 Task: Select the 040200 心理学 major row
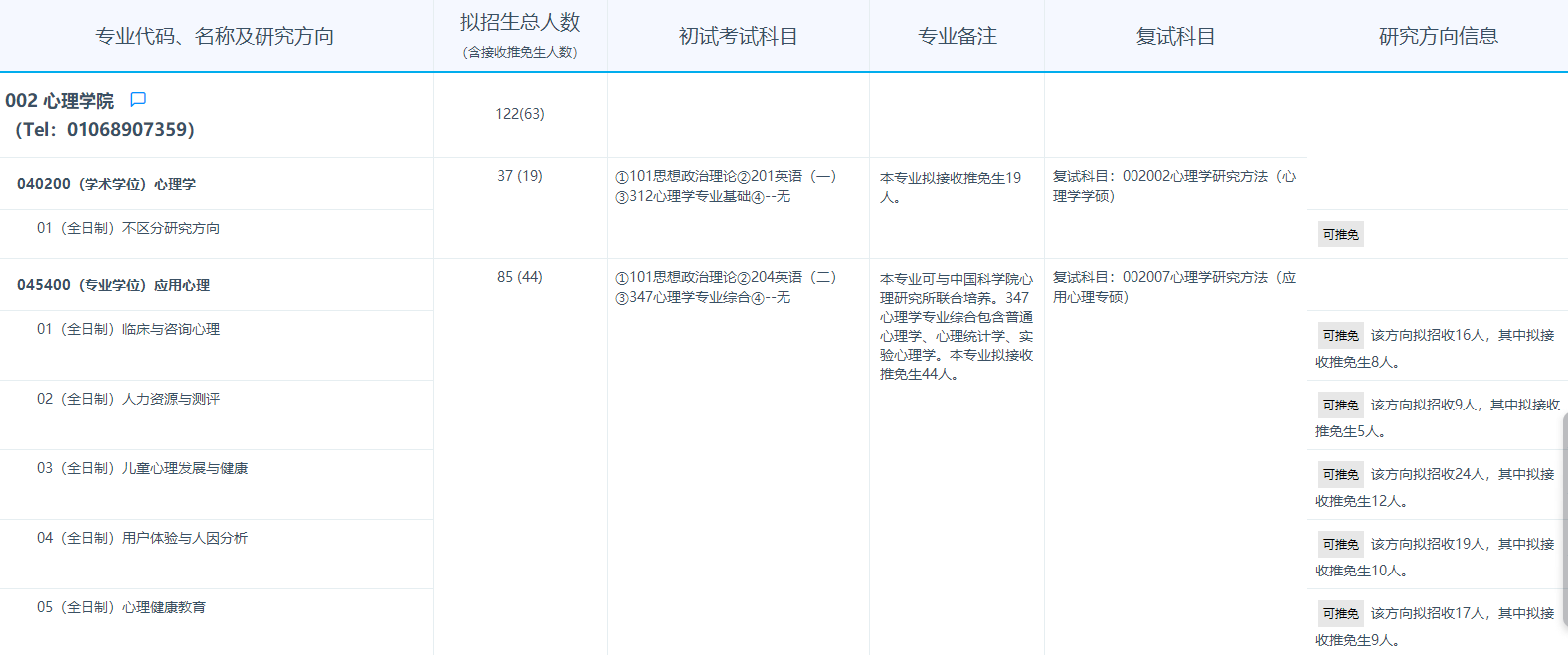[x=106, y=184]
